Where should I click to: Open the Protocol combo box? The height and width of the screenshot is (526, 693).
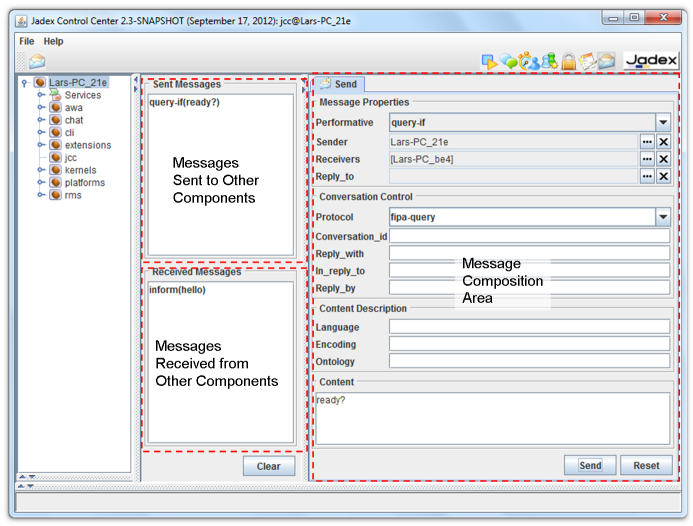(x=662, y=217)
